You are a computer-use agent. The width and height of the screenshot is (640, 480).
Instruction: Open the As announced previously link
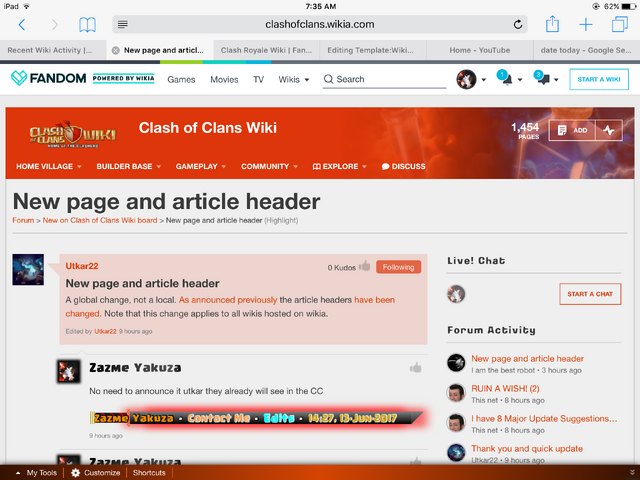228,300
